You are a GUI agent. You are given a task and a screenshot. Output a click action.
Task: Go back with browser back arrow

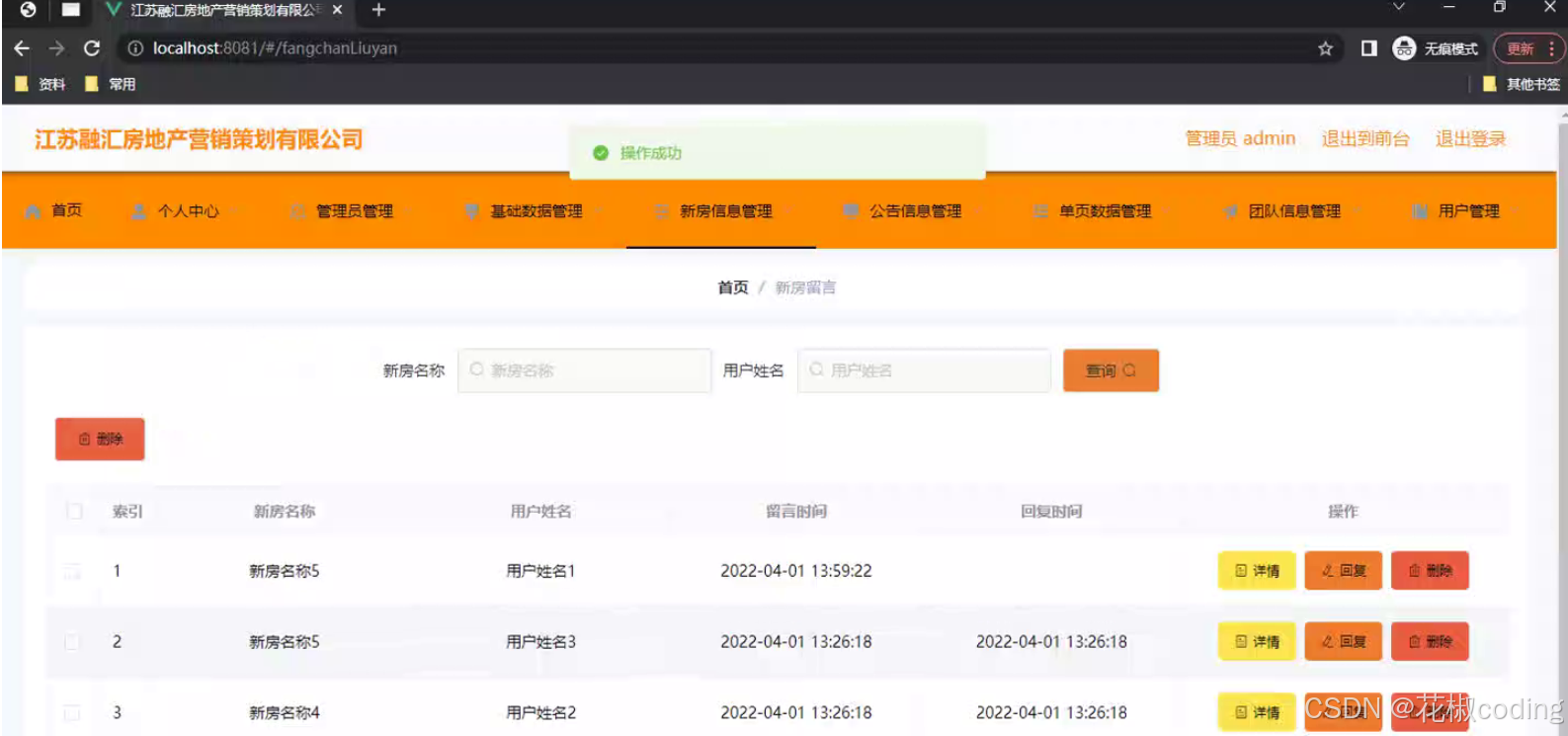(22, 48)
